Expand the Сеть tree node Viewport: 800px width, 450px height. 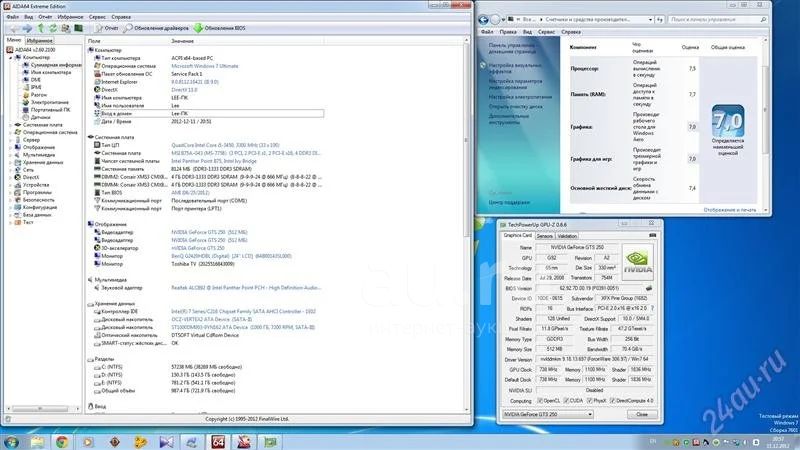(x=10, y=170)
